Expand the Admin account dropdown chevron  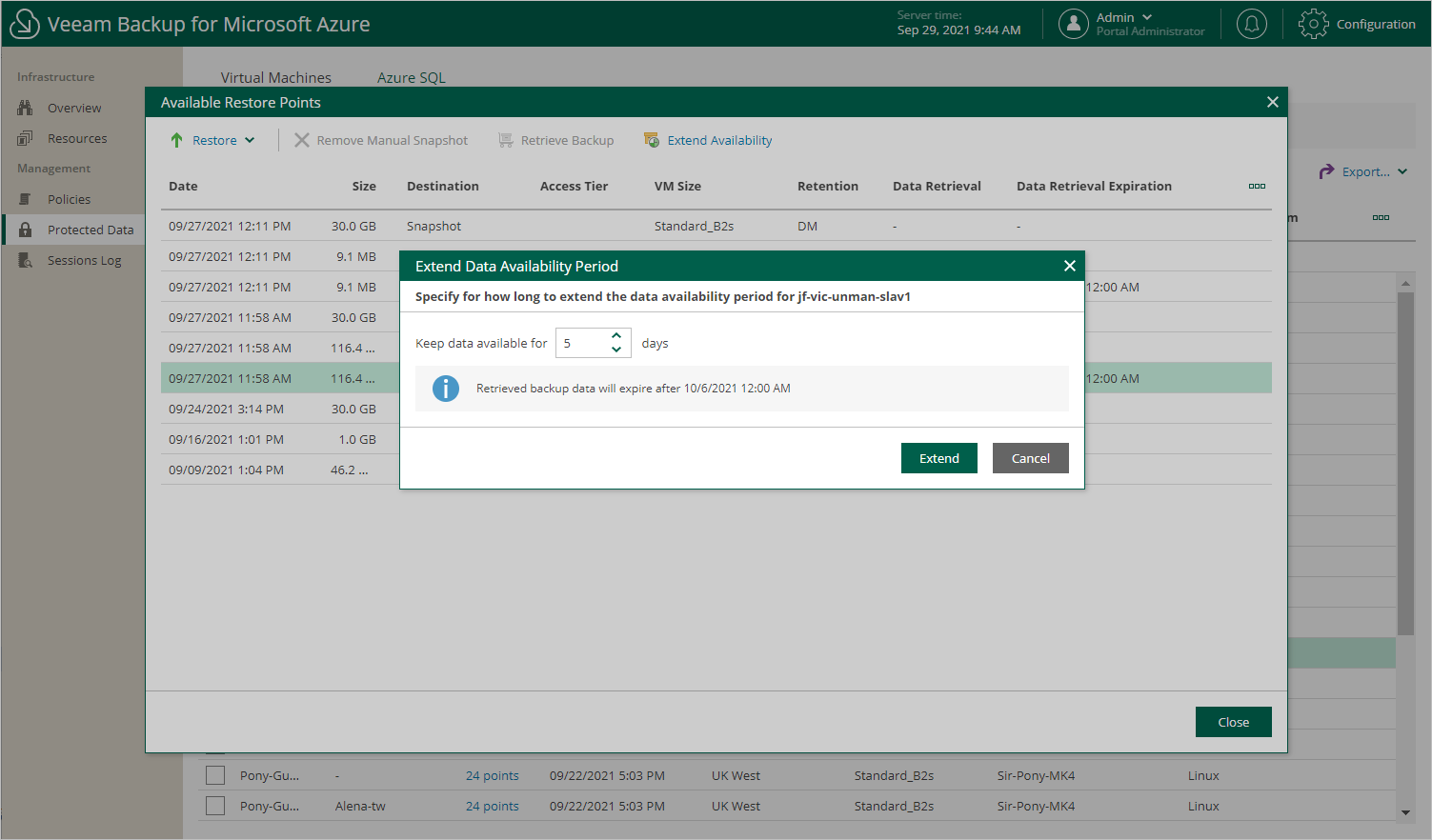[1147, 17]
